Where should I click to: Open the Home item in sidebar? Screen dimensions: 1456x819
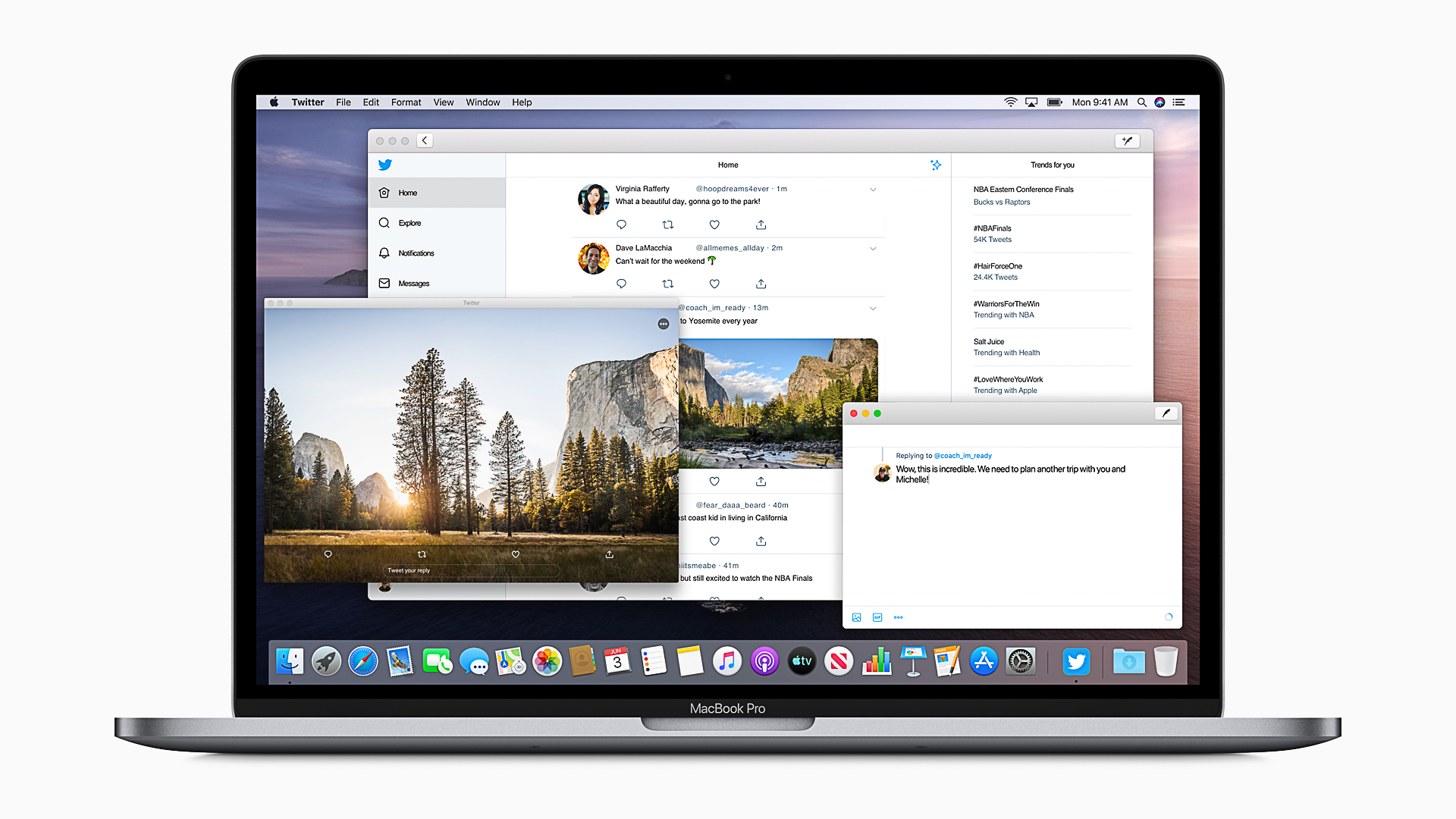coord(437,193)
